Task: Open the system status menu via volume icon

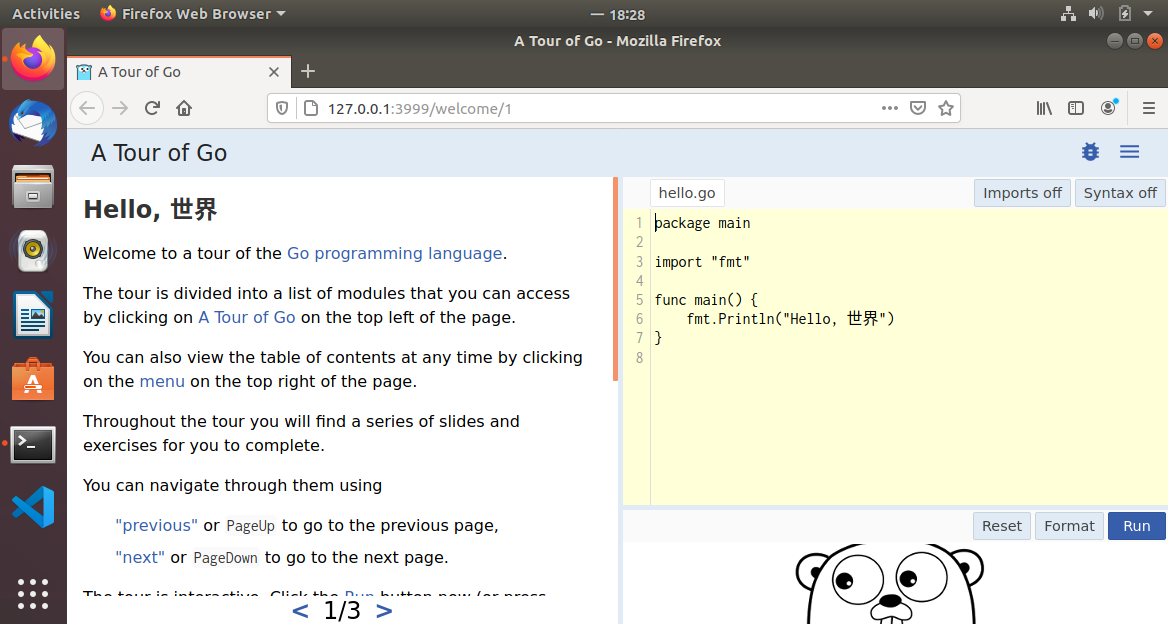Action: [1096, 13]
